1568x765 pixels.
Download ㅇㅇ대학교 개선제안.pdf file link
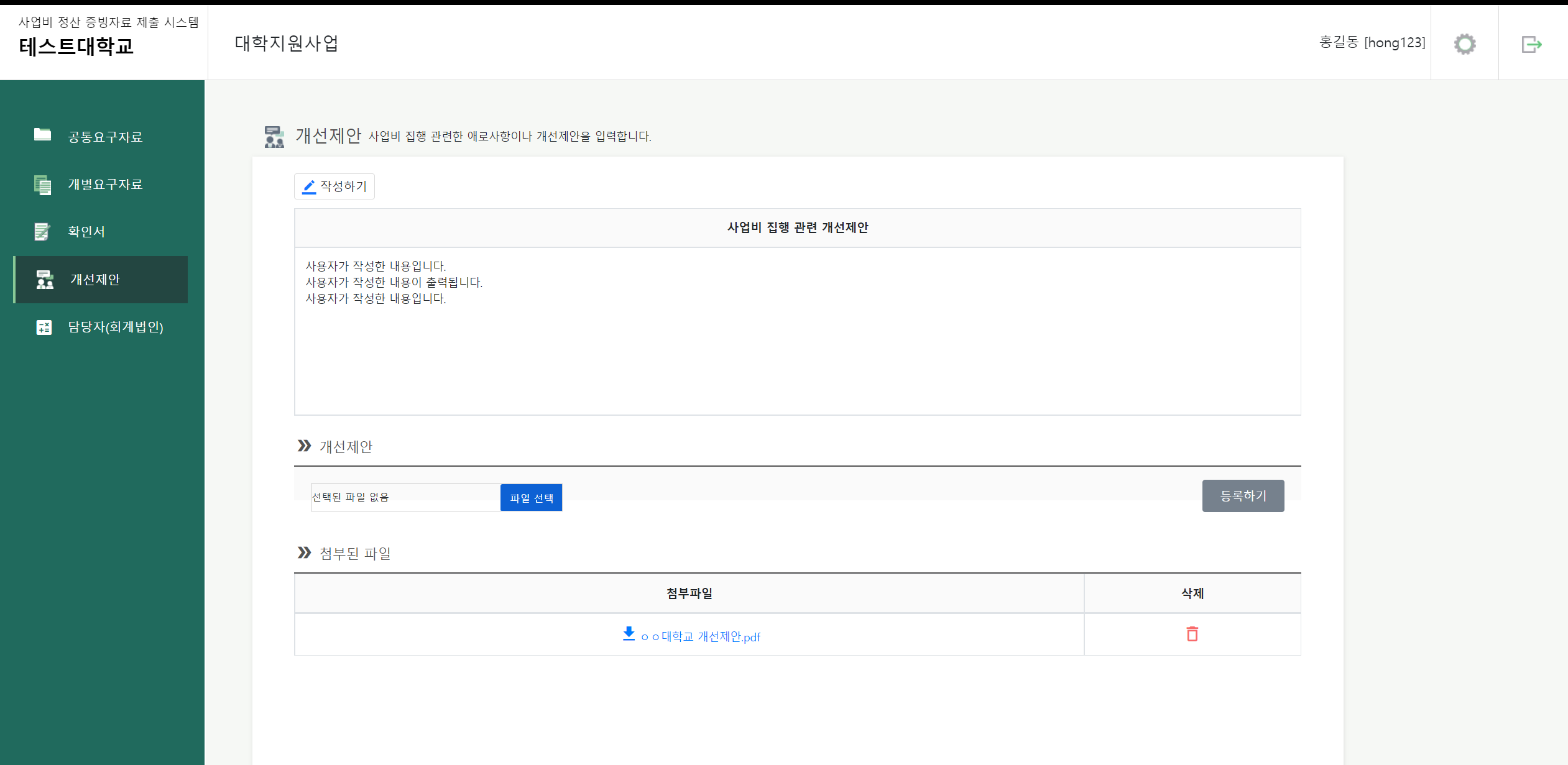700,636
